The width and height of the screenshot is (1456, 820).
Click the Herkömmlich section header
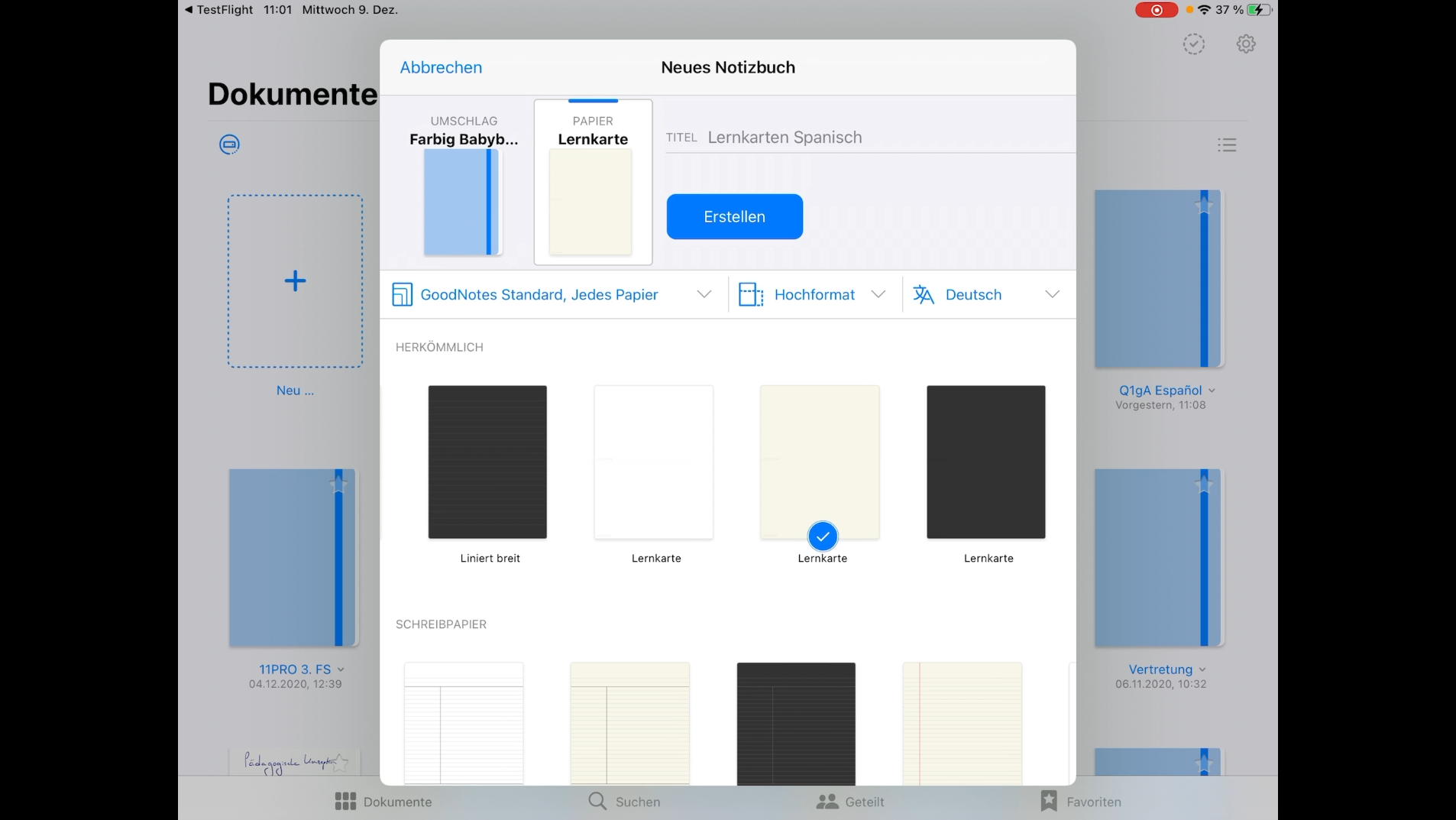pos(439,347)
